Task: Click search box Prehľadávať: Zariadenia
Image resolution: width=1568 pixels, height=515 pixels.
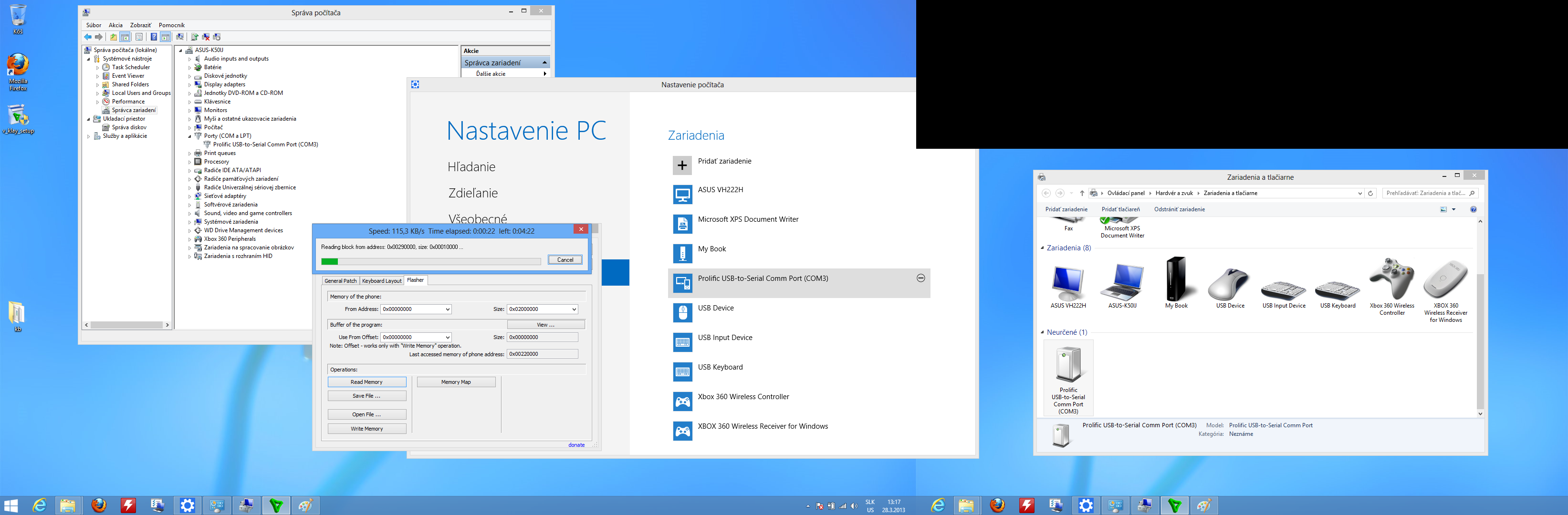Action: point(1431,193)
